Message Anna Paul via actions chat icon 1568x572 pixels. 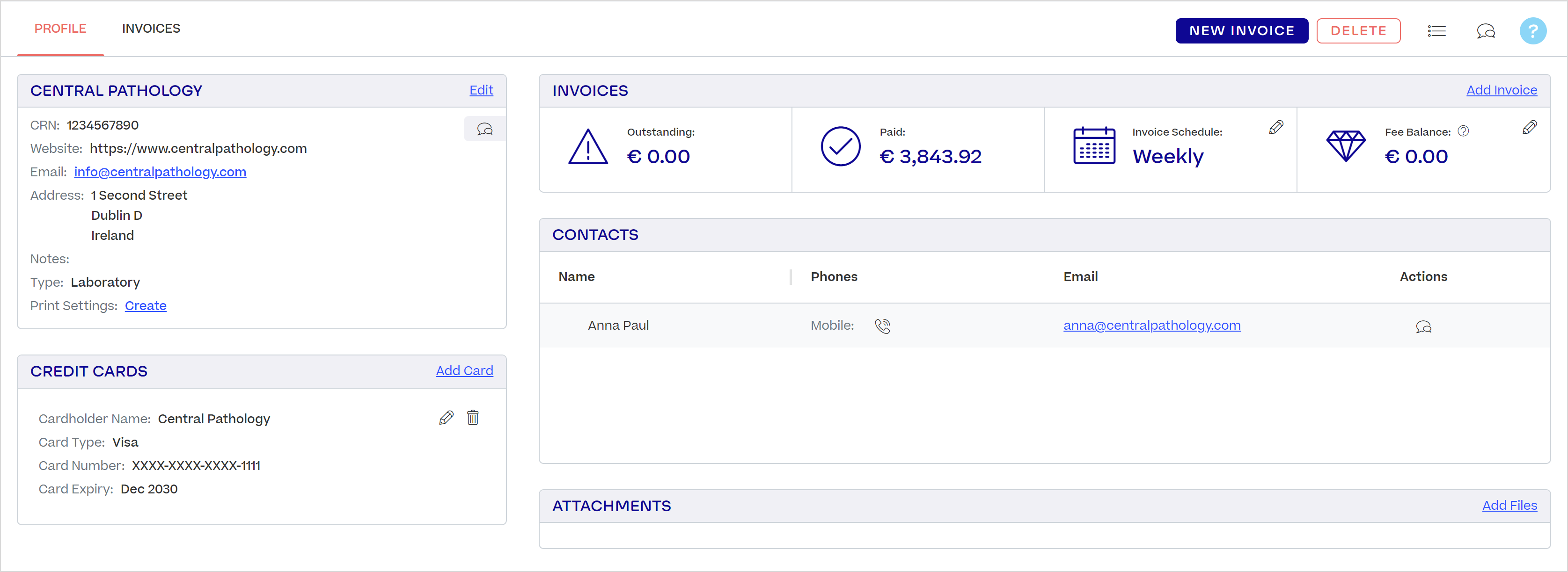(1423, 327)
